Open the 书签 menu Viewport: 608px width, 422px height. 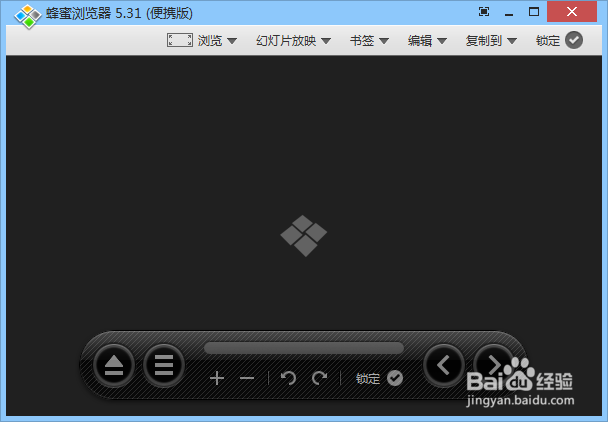362,40
